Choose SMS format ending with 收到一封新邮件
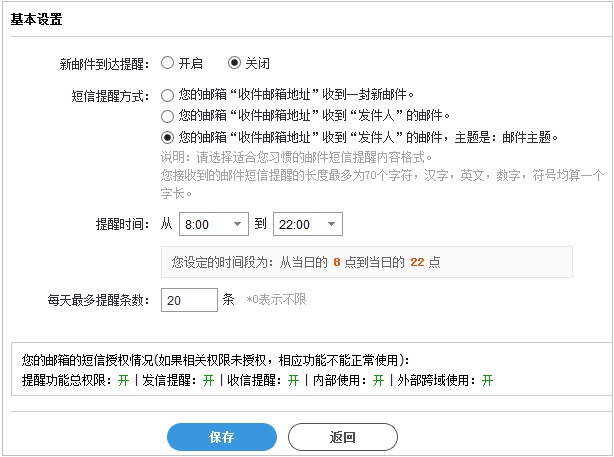Screen dimensions: 614x457 click(168, 95)
